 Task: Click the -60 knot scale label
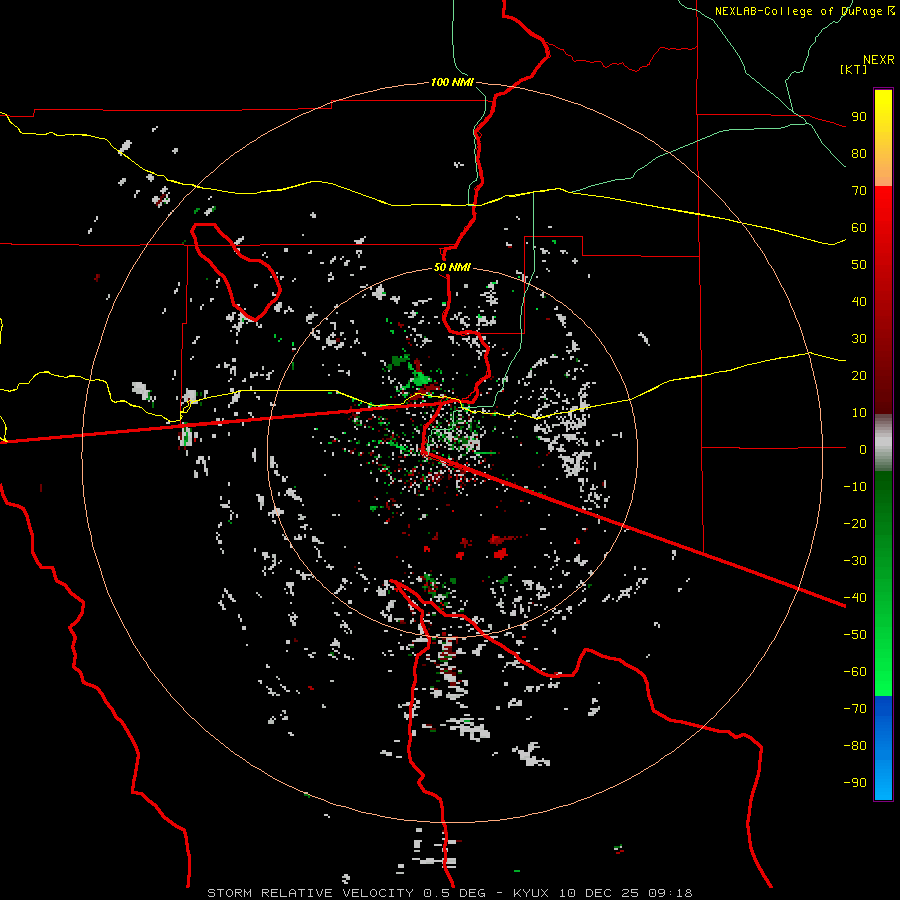point(855,672)
